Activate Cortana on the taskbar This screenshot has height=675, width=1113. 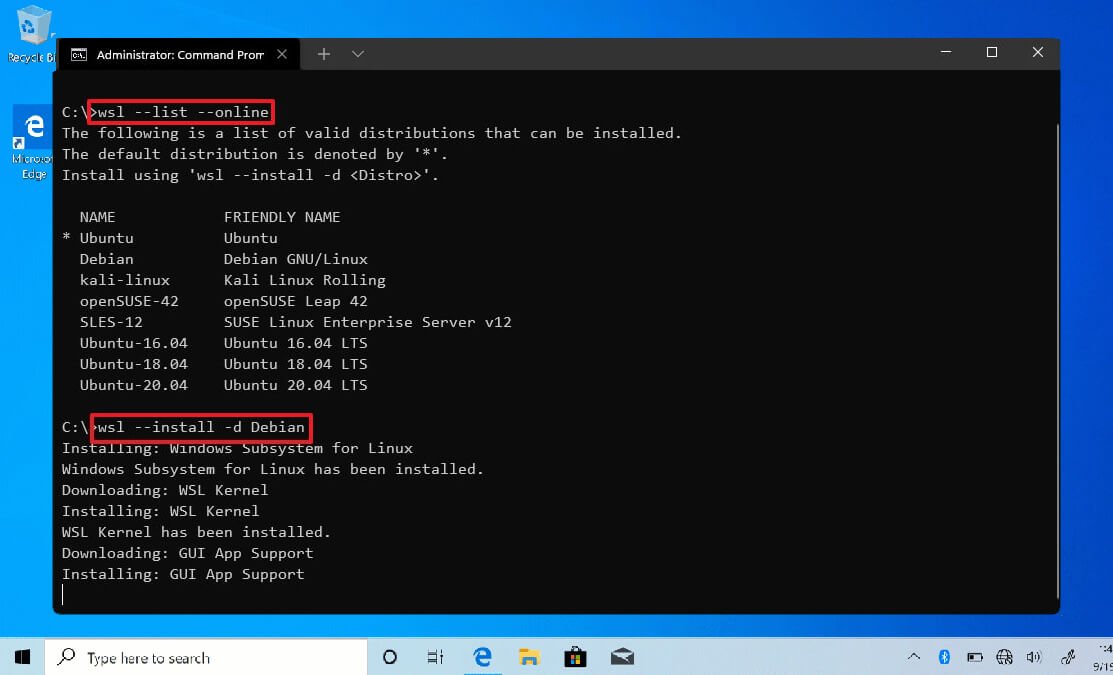pyautogui.click(x=389, y=657)
